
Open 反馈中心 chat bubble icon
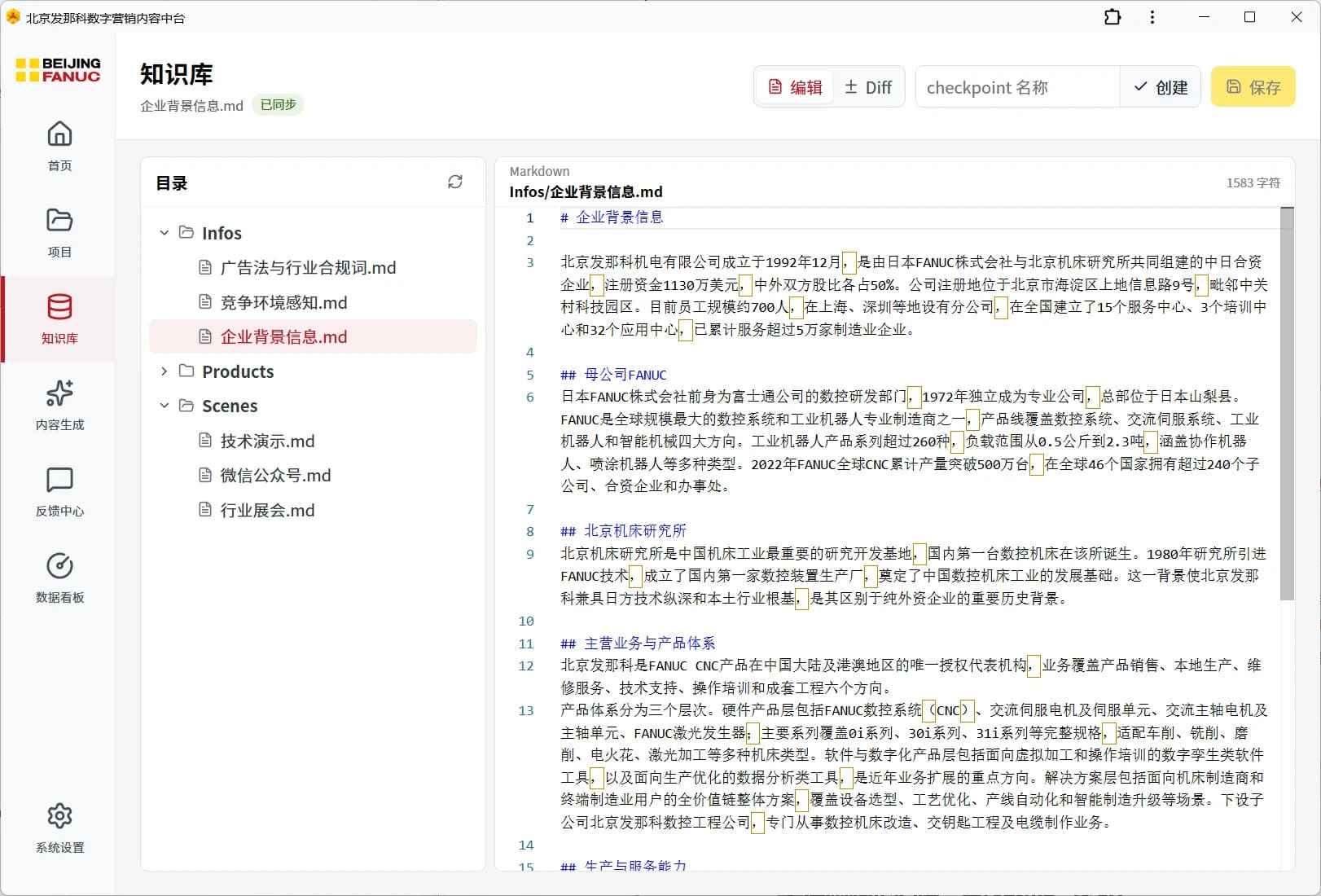point(59,479)
